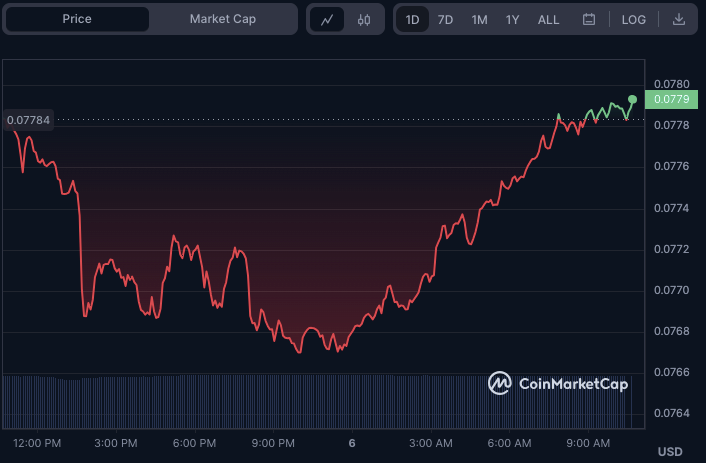Viewport: 706px width, 463px height.
Task: Click the 0.07784 opening price label
Action: tap(28, 120)
